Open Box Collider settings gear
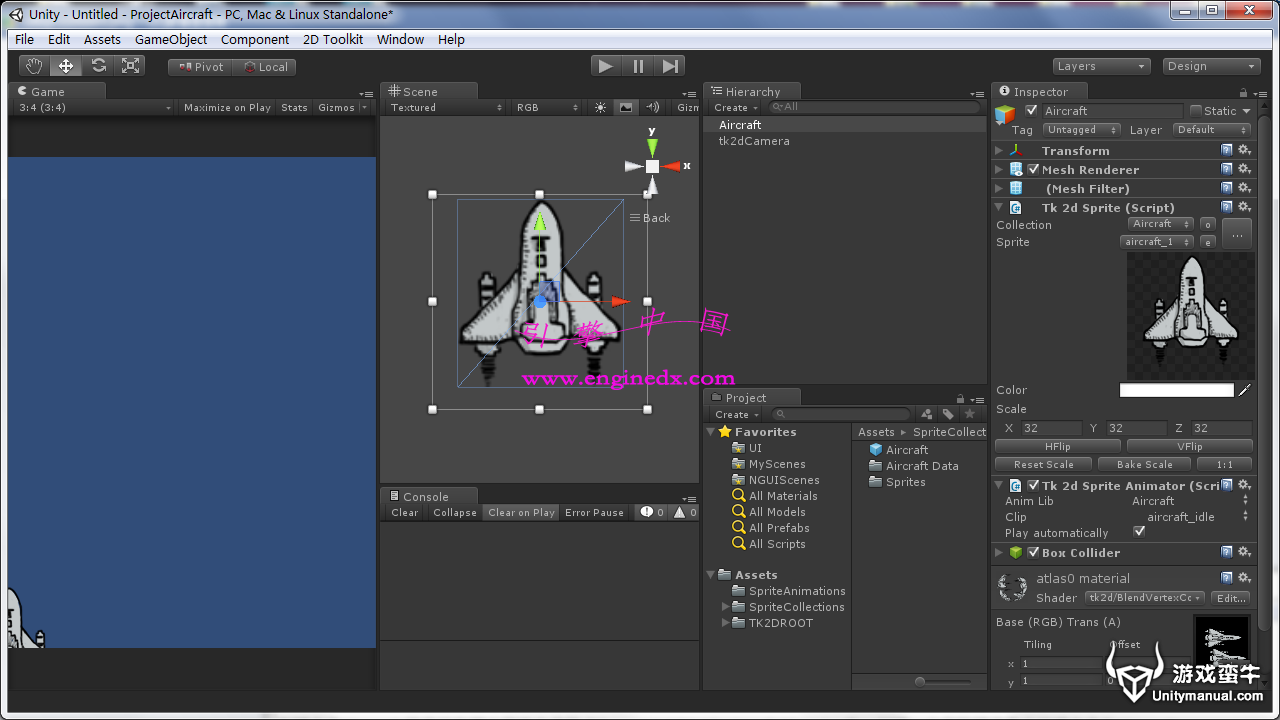Screen dimensions: 1280x720 tap(1244, 552)
